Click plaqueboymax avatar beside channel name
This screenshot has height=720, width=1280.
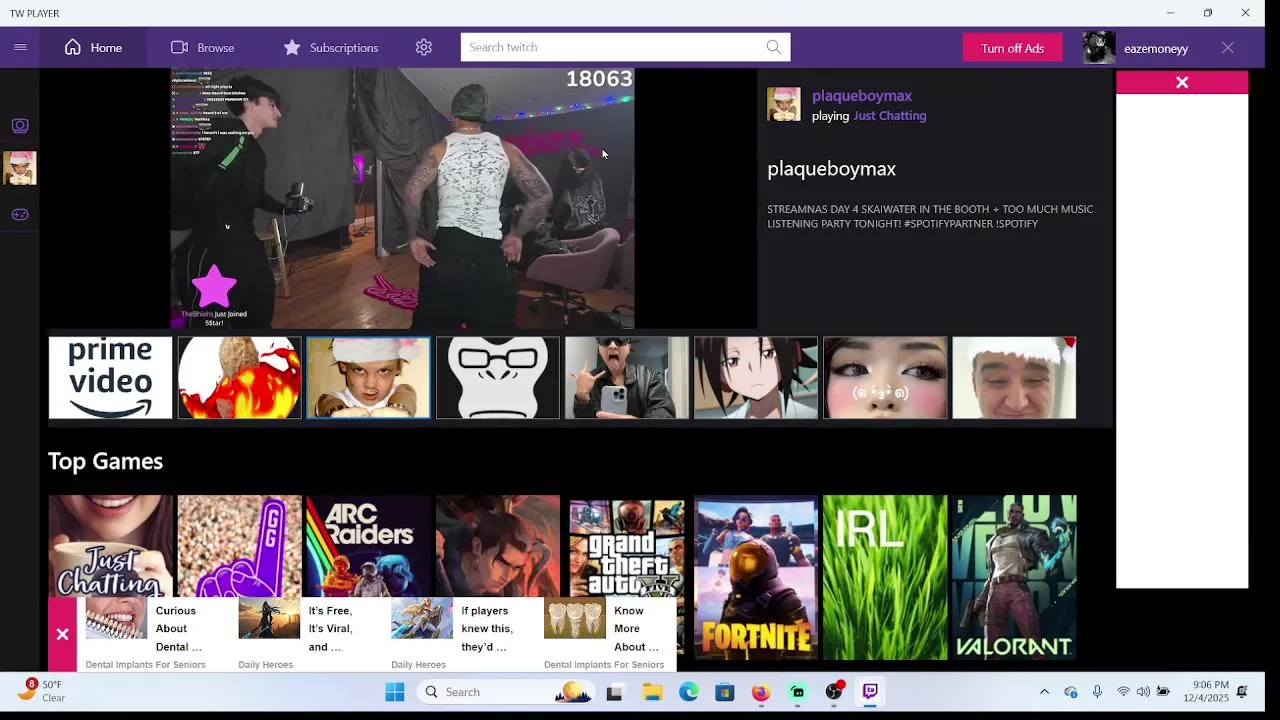pos(784,104)
